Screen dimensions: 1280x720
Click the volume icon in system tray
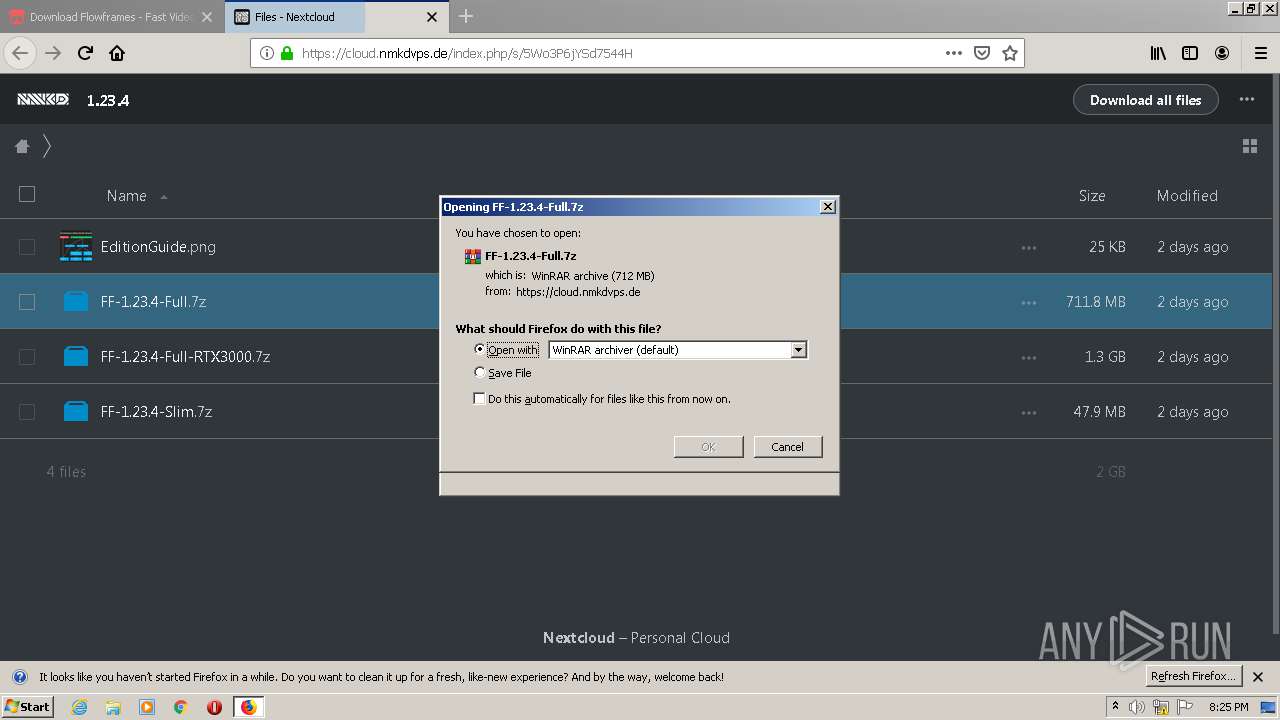click(1137, 707)
